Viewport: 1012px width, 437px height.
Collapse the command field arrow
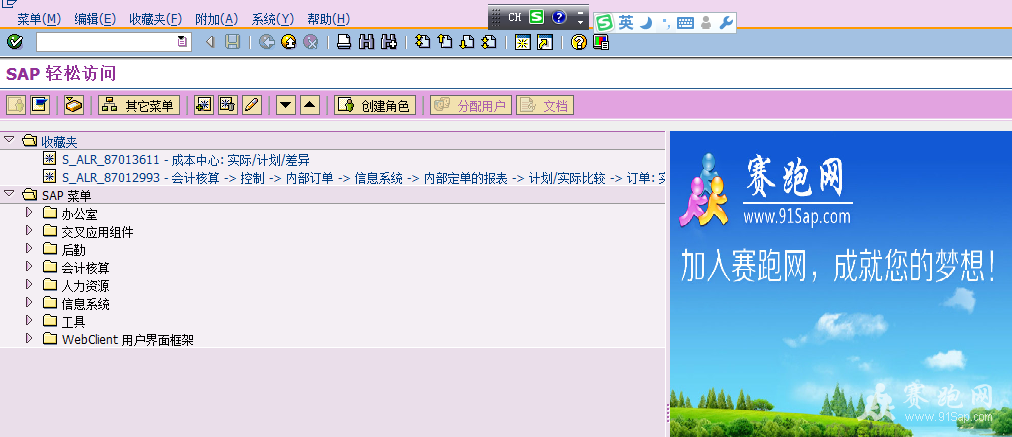[210, 43]
